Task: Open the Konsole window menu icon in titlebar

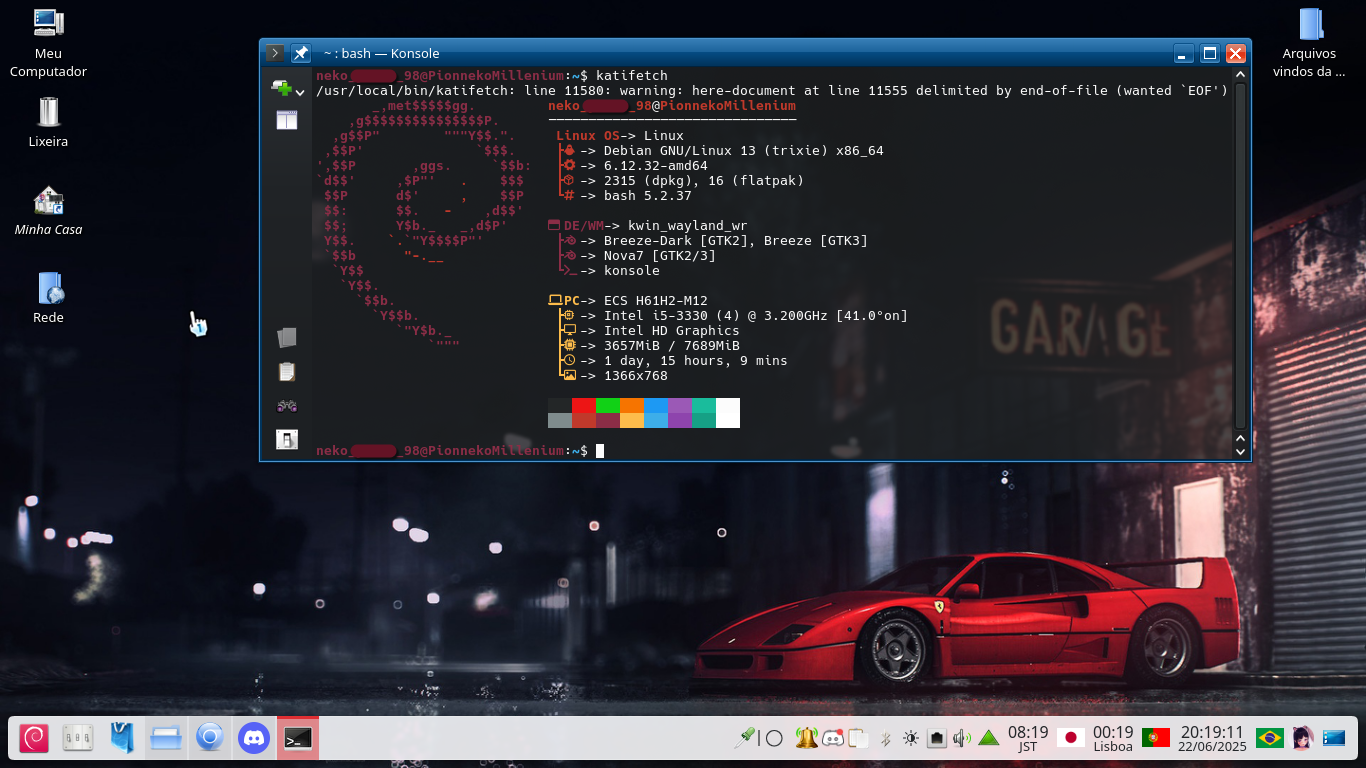Action: pyautogui.click(x=275, y=53)
